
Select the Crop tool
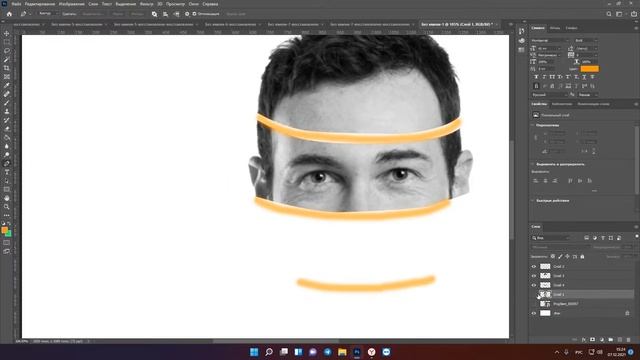[7, 68]
